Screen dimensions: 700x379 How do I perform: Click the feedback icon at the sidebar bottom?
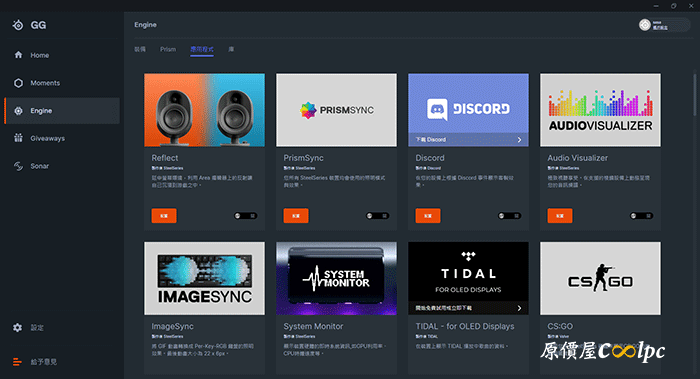click(17, 362)
